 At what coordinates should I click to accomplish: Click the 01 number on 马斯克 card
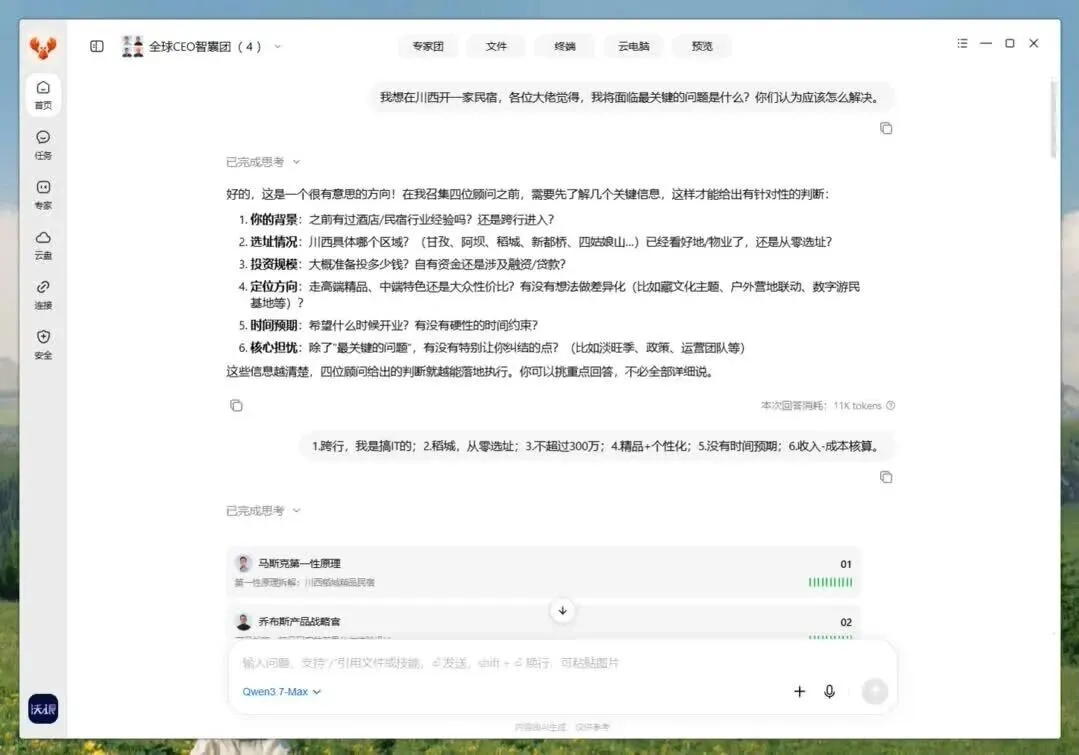click(846, 564)
